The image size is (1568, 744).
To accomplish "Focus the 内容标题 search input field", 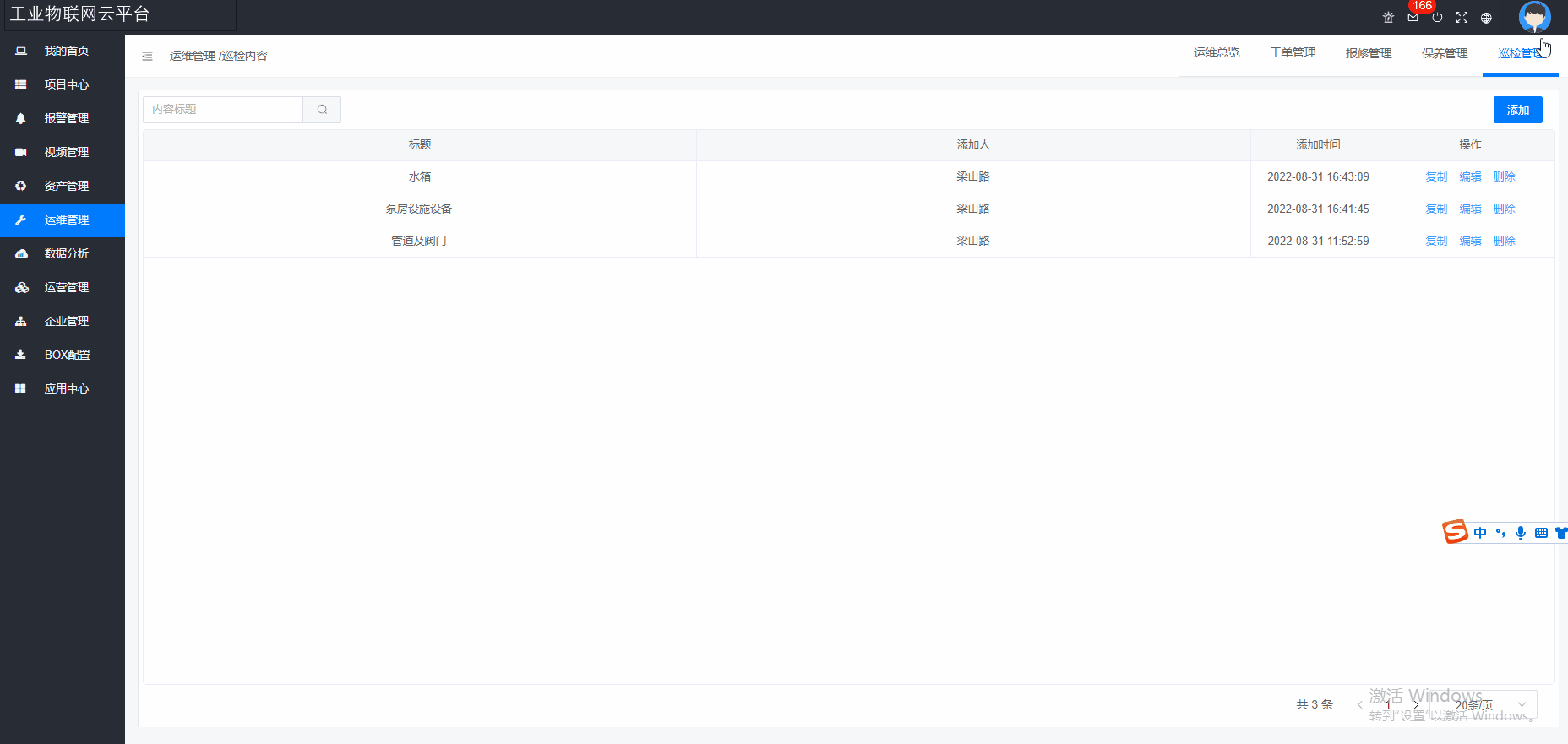I will [223, 110].
